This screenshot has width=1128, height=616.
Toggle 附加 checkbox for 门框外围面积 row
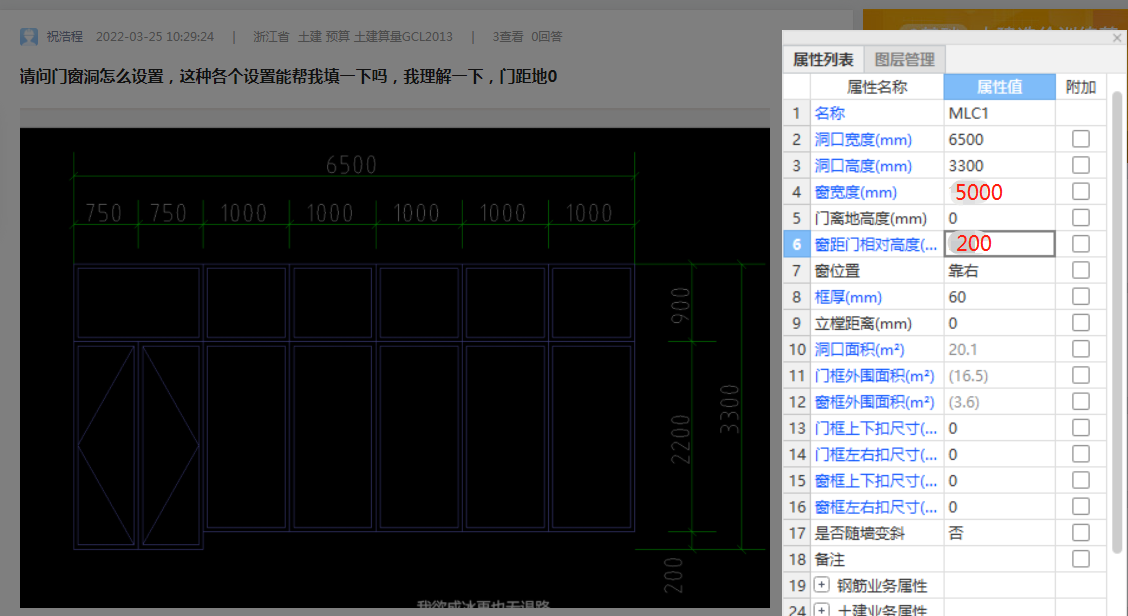1081,376
